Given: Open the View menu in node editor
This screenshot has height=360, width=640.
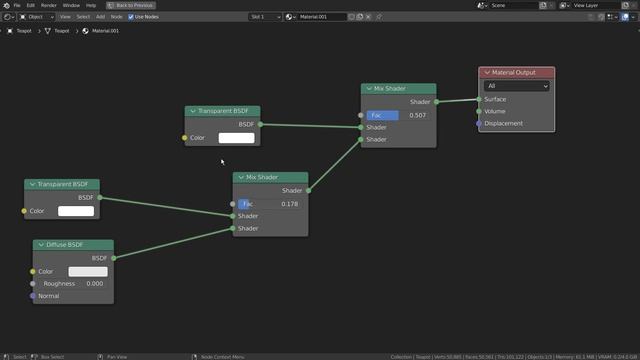Looking at the screenshot, I should click(x=65, y=17).
